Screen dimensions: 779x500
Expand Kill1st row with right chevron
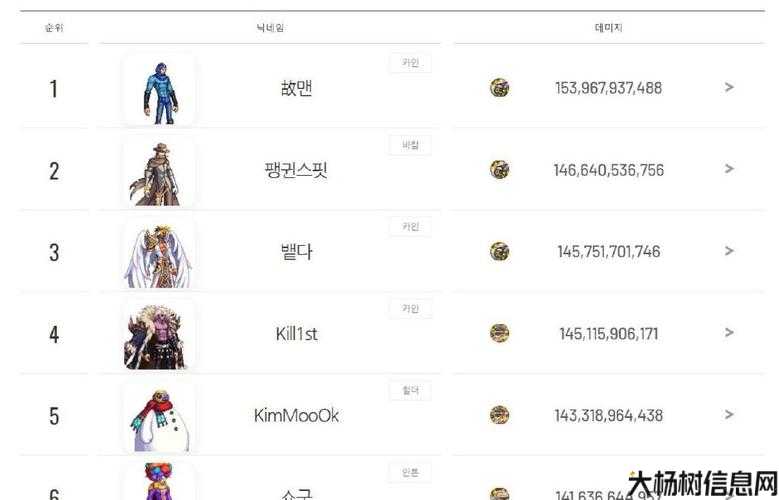coord(729,333)
